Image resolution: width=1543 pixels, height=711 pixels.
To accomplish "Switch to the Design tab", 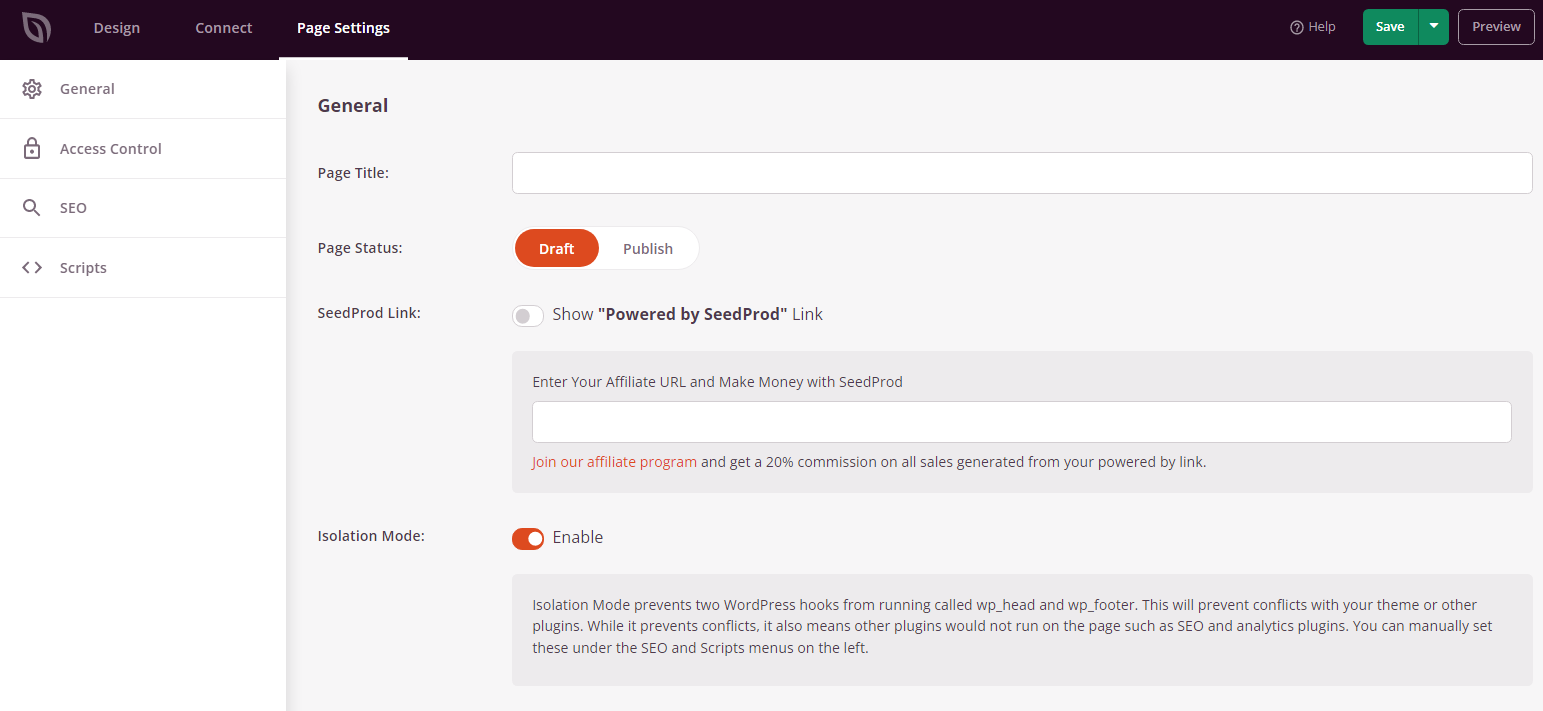I will click(x=116, y=28).
